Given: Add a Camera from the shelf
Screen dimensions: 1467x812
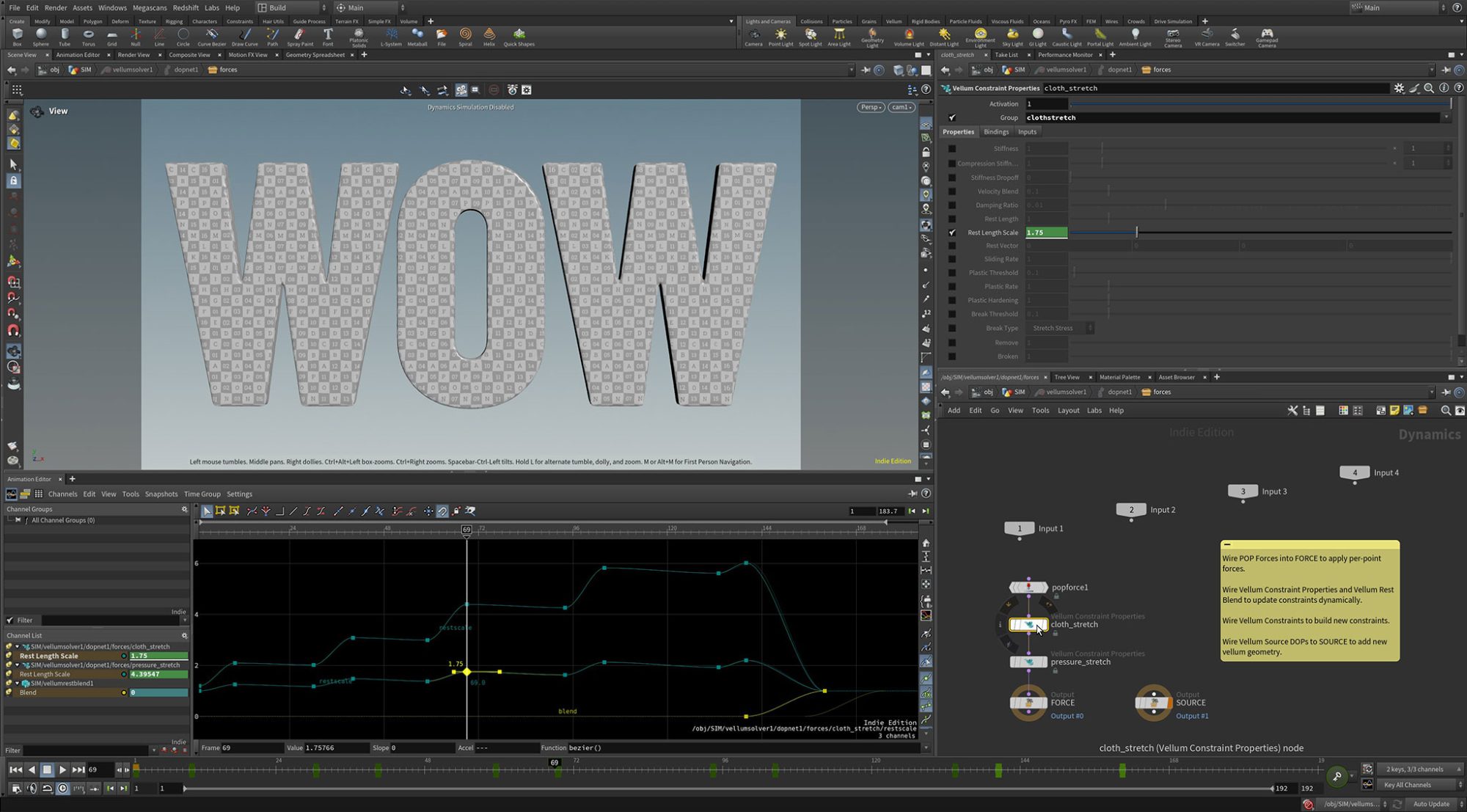Looking at the screenshot, I should click(x=753, y=37).
